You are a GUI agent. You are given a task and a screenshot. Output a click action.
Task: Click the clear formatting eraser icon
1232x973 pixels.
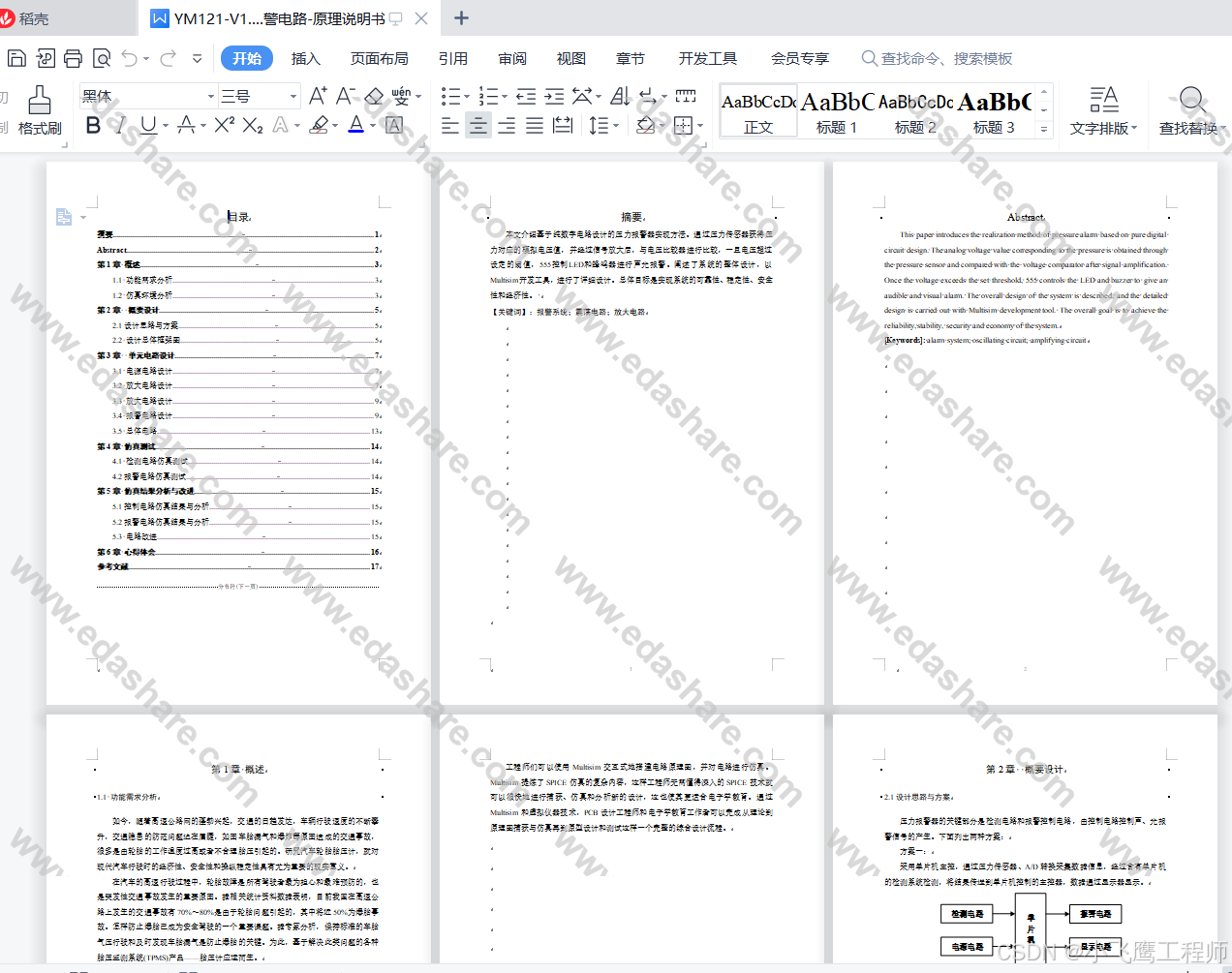[x=374, y=96]
